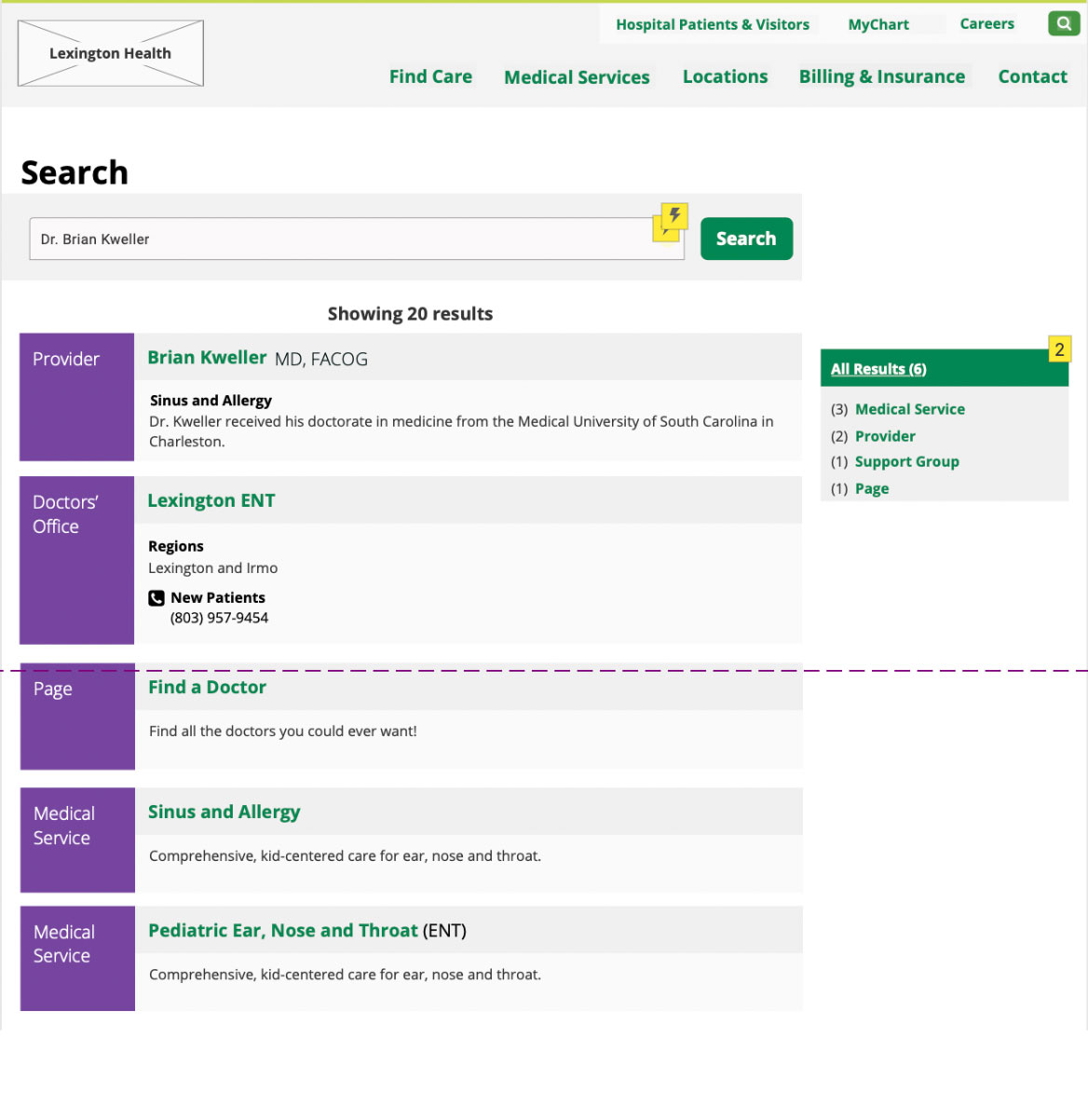Image resolution: width=1088 pixels, height=1120 pixels.
Task: Click the phone icon beside New Patients
Action: (x=156, y=597)
